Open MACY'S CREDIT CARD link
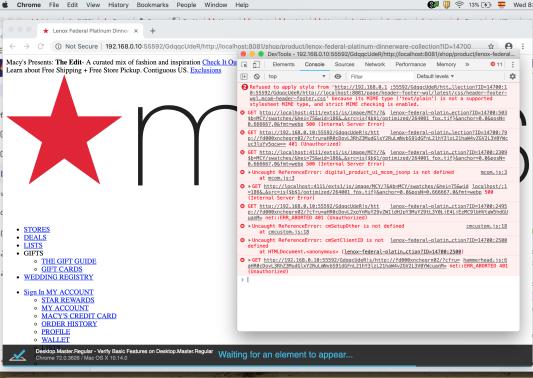This screenshot has width=533, height=378. pos(79,316)
